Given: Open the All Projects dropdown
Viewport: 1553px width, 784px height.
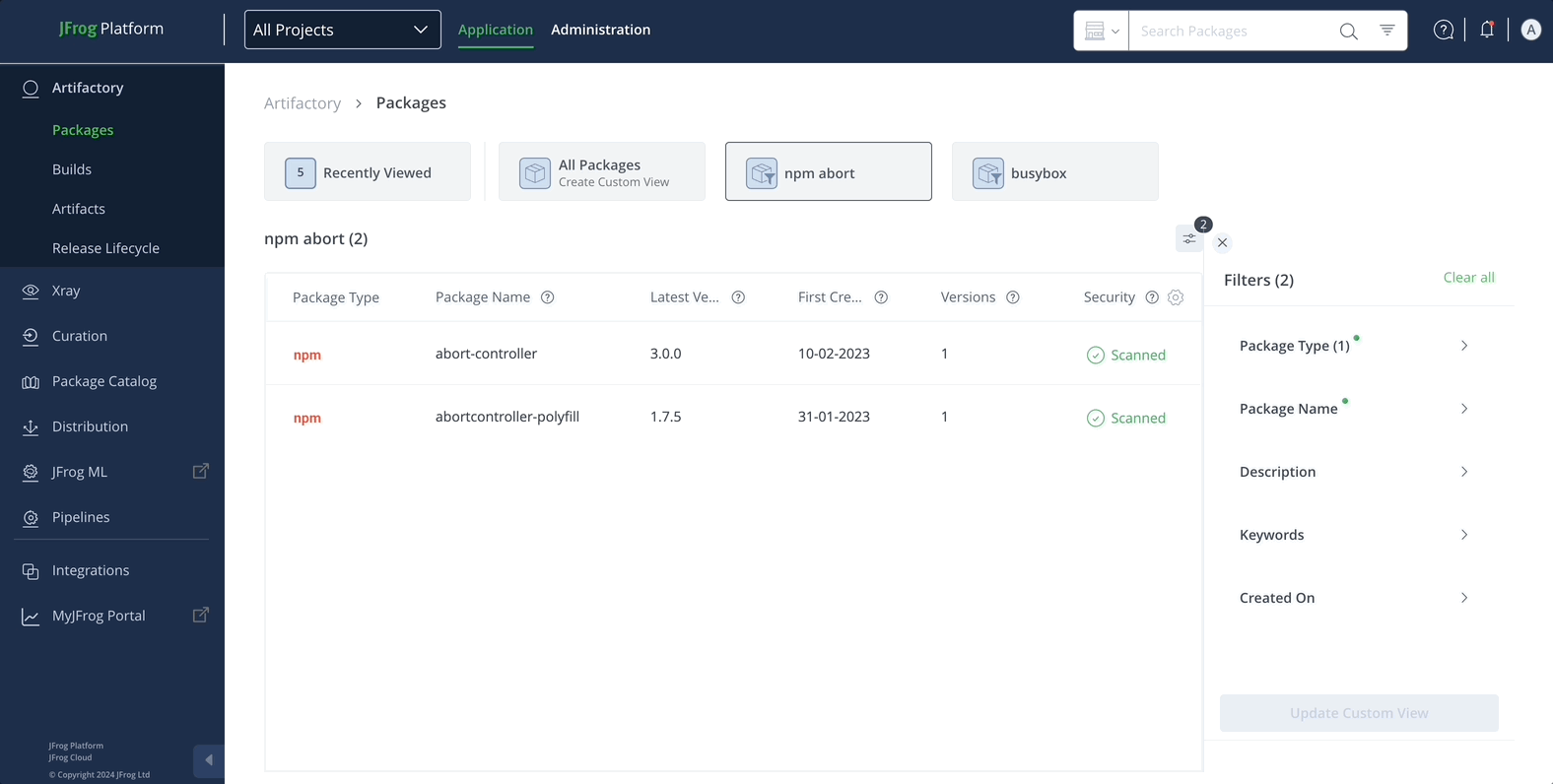Looking at the screenshot, I should 342,30.
